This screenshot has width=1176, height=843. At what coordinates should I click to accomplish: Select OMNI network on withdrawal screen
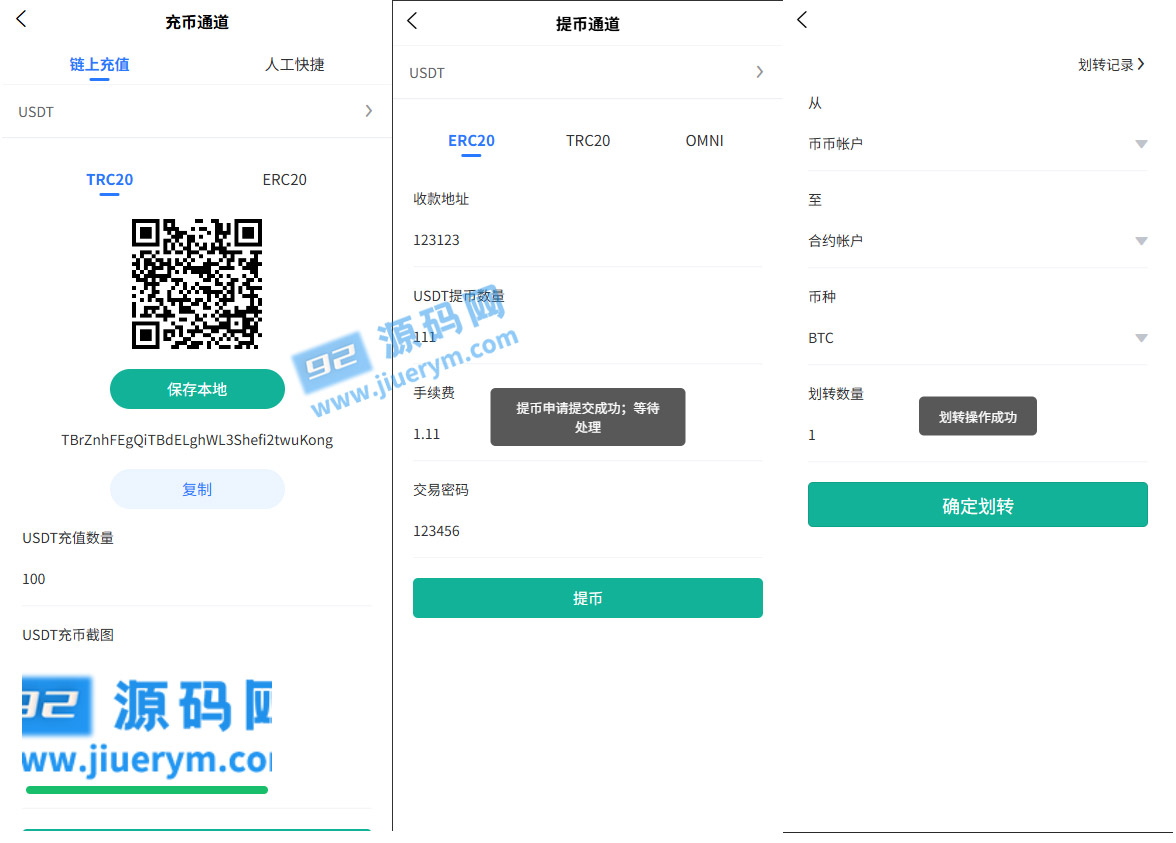[704, 141]
